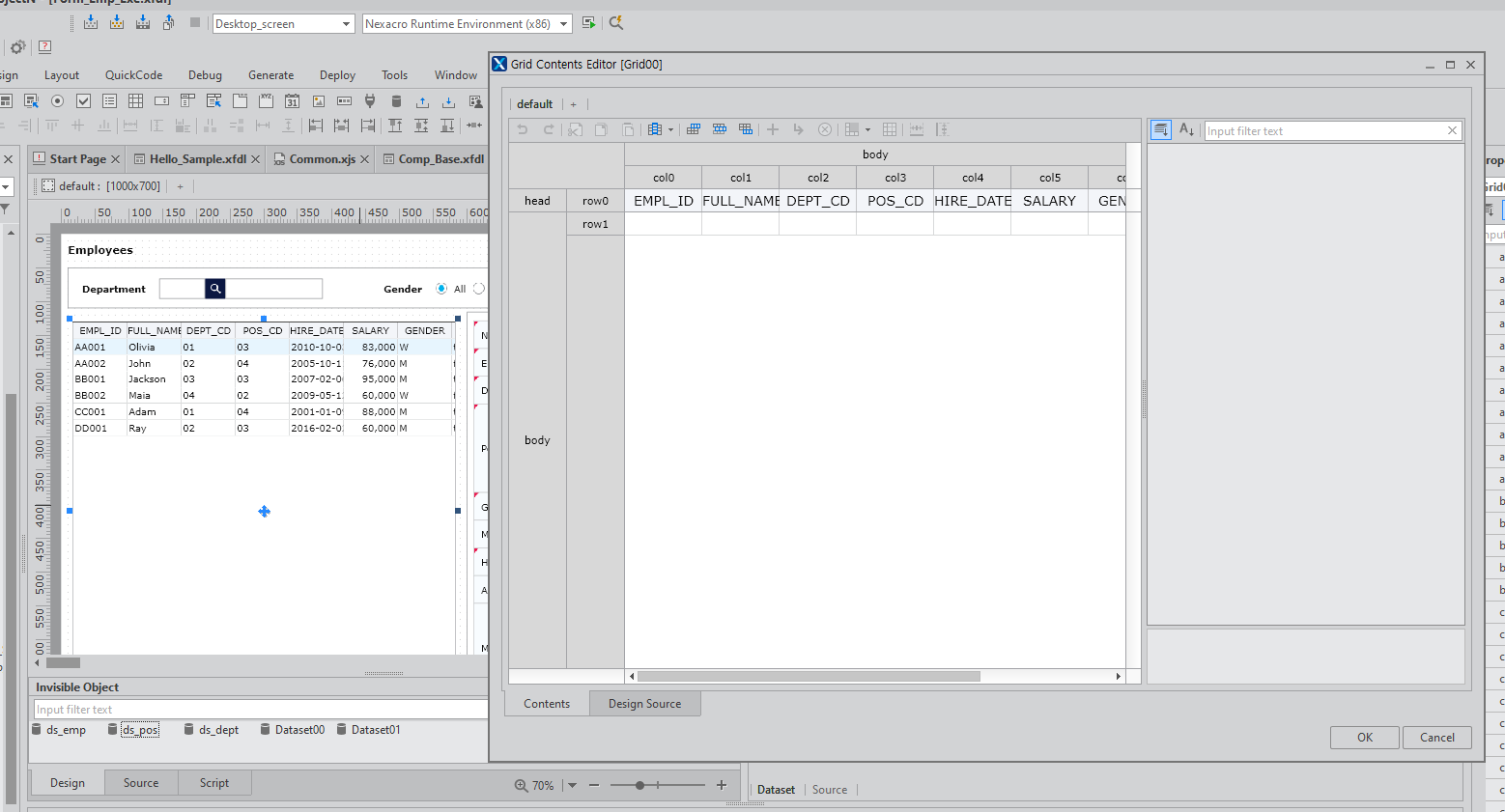Switch to the Common.xjs tab
The height and width of the screenshot is (812, 1505).
coord(322,158)
